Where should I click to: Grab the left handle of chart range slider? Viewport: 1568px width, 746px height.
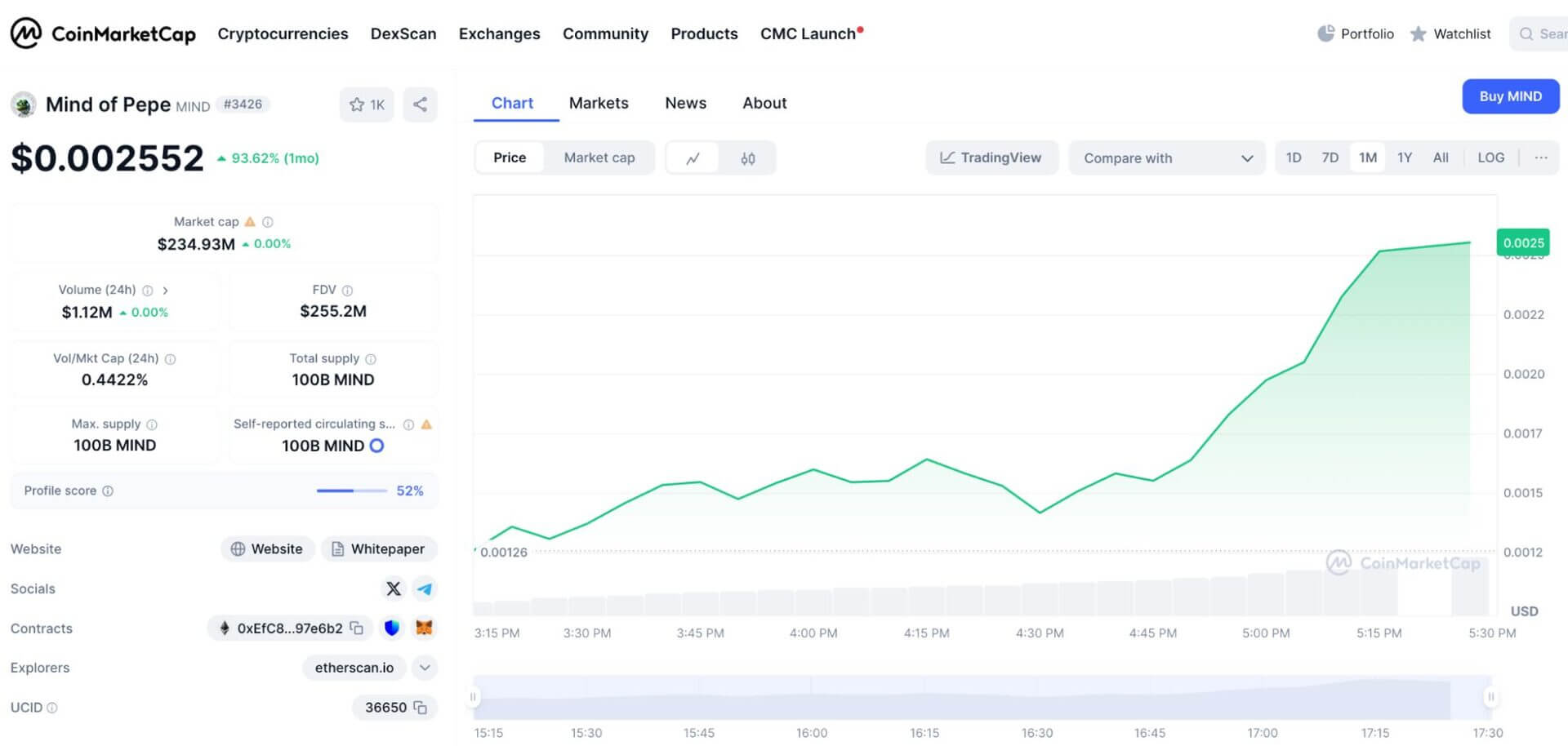[x=473, y=697]
